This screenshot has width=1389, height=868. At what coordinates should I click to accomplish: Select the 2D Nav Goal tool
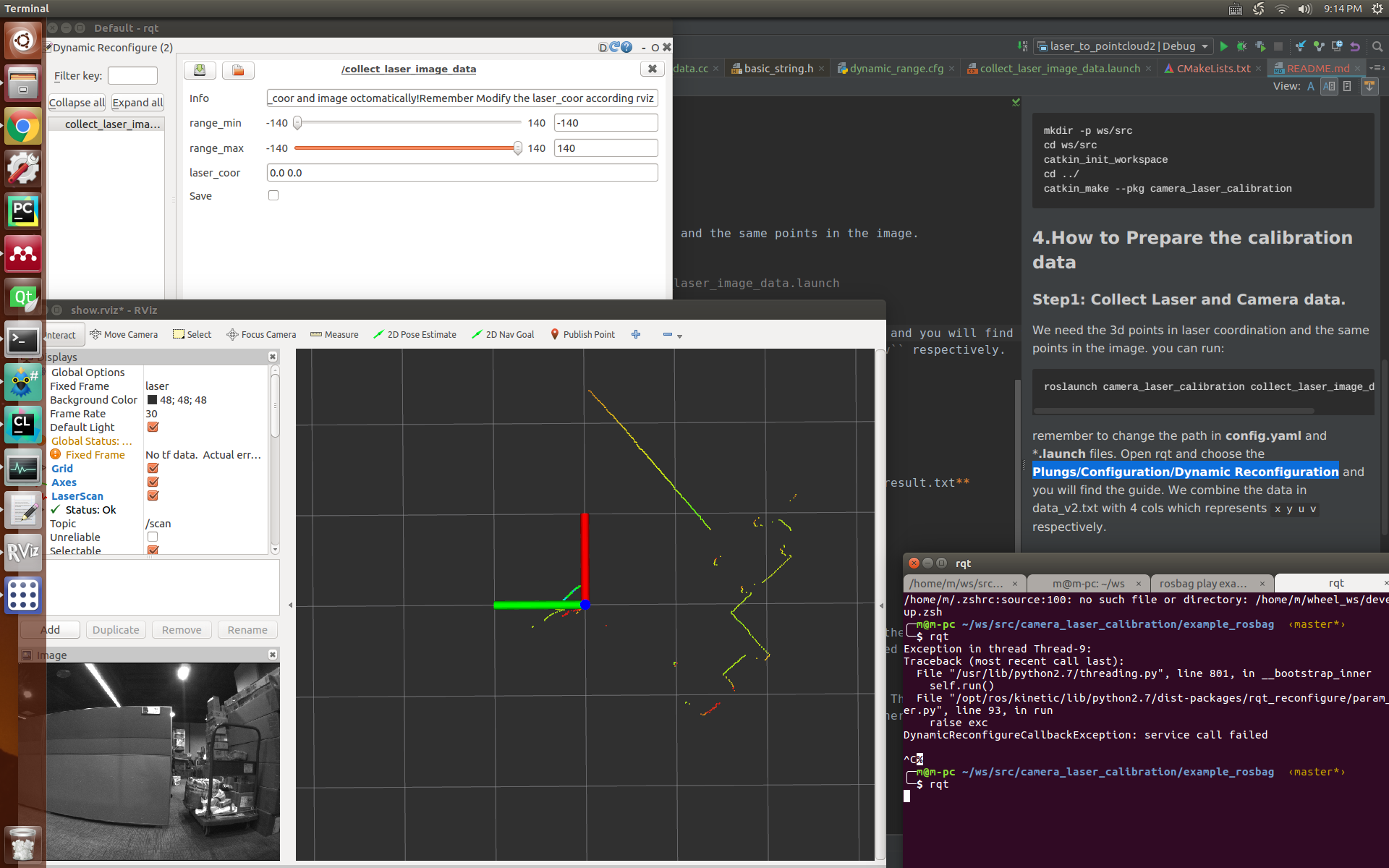[503, 334]
